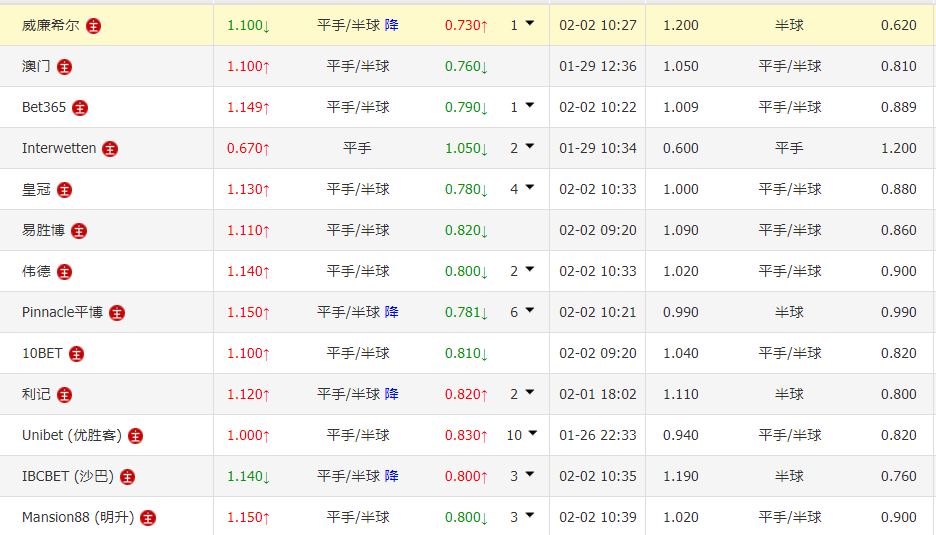Click the blue 降 indicator in 利记 row
936x535 pixels.
pos(392,394)
